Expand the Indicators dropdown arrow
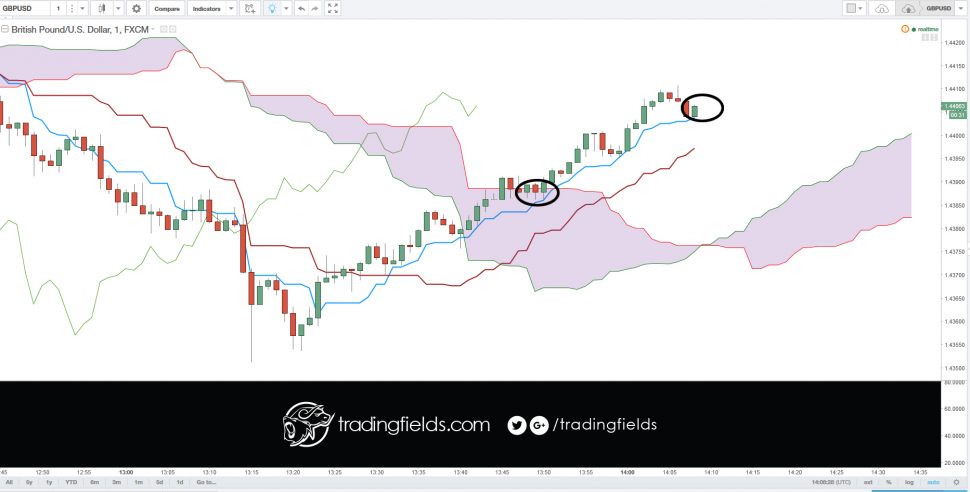 click(231, 9)
